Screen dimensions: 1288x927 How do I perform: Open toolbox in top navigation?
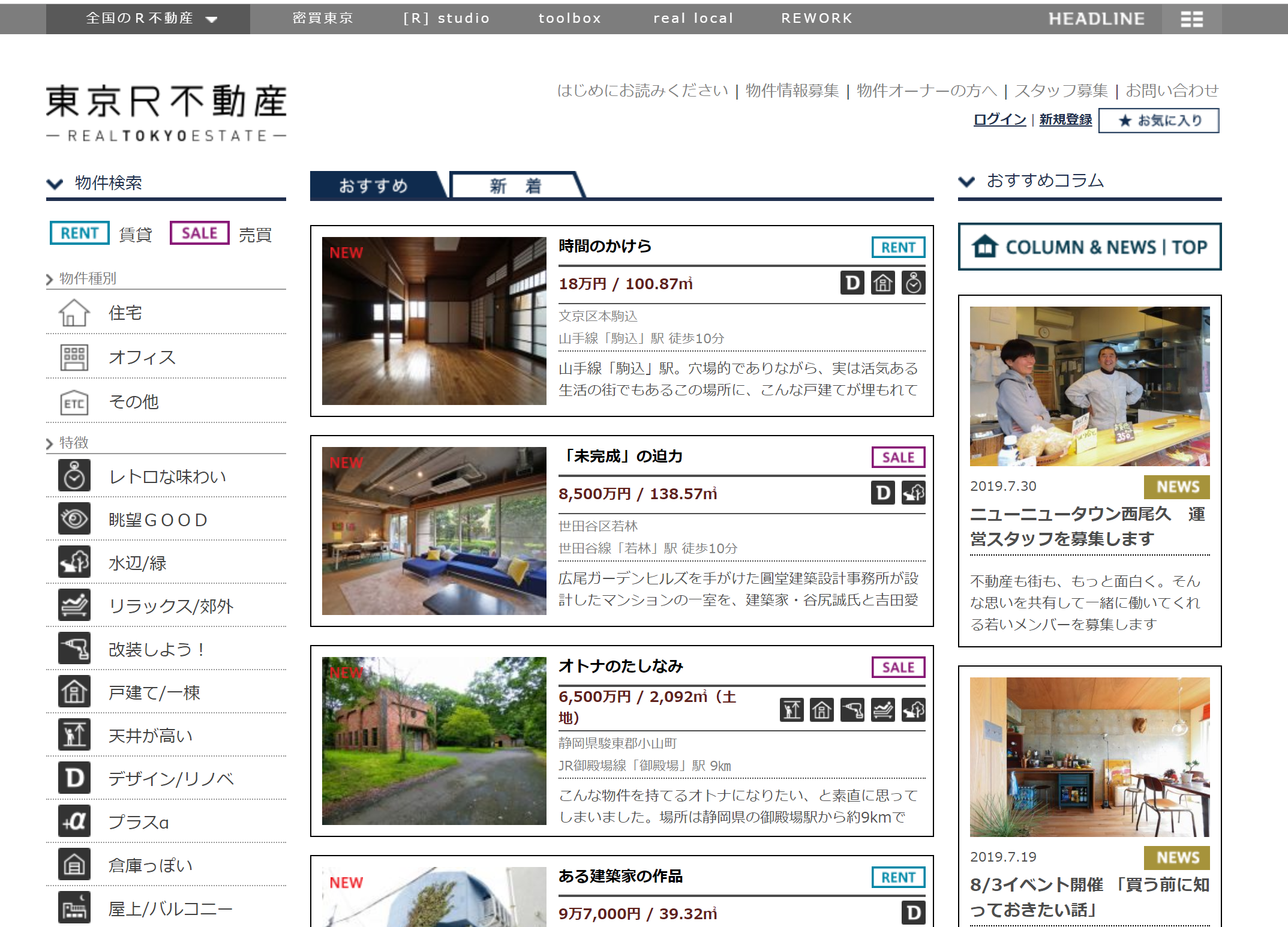(570, 19)
